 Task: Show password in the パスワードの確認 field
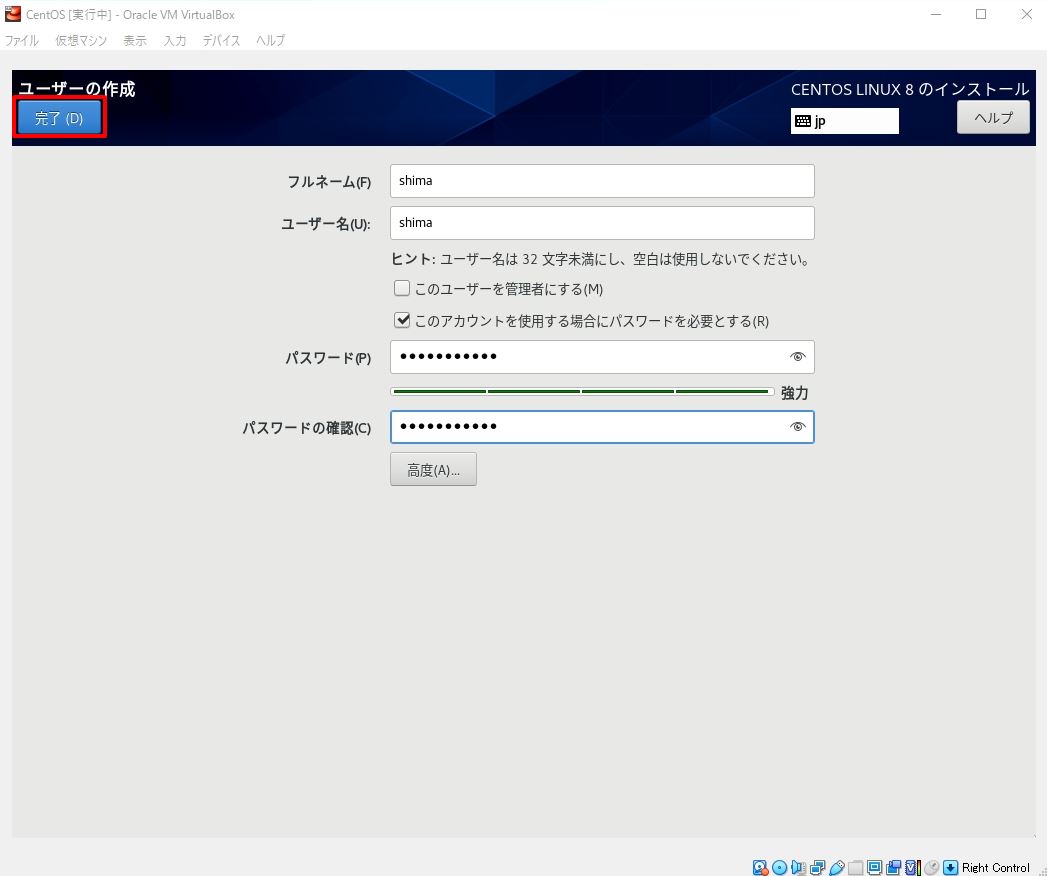797,427
